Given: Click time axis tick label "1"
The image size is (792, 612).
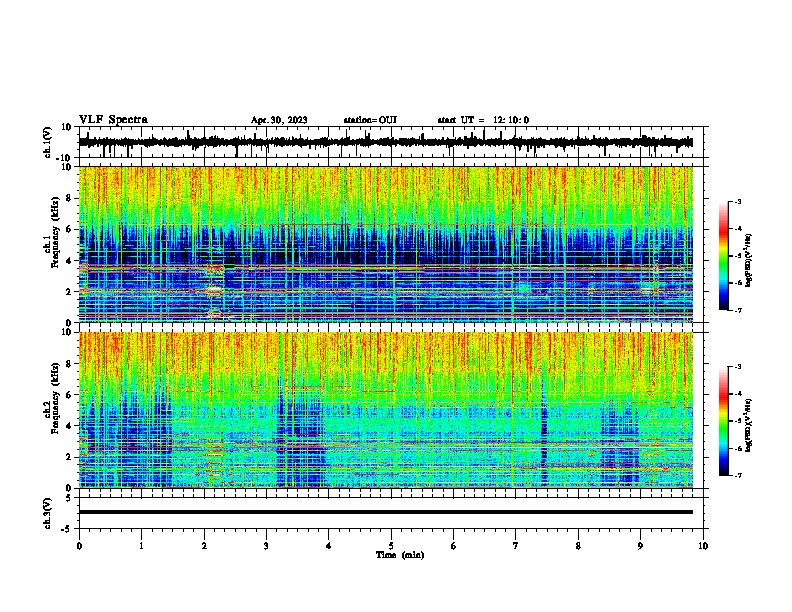Looking at the screenshot, I should tap(141, 546).
